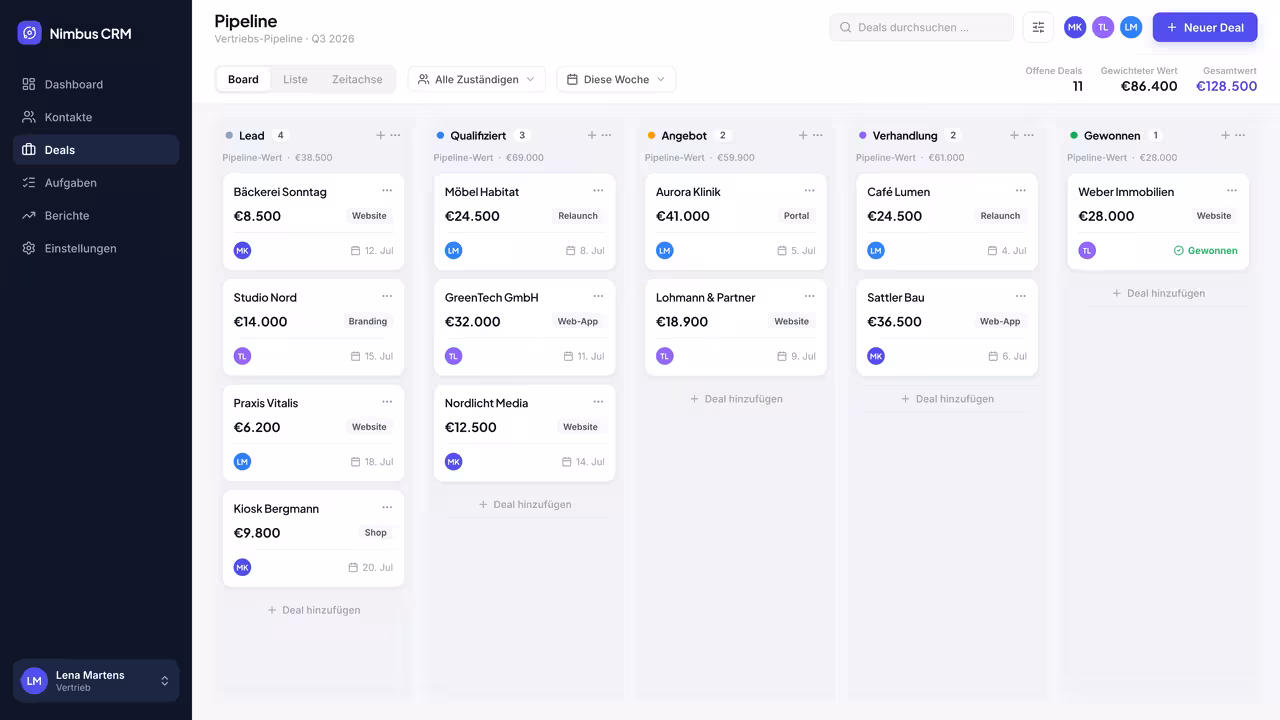This screenshot has height=720, width=1280.
Task: Select Deals in the sidebar
Action: (x=96, y=150)
